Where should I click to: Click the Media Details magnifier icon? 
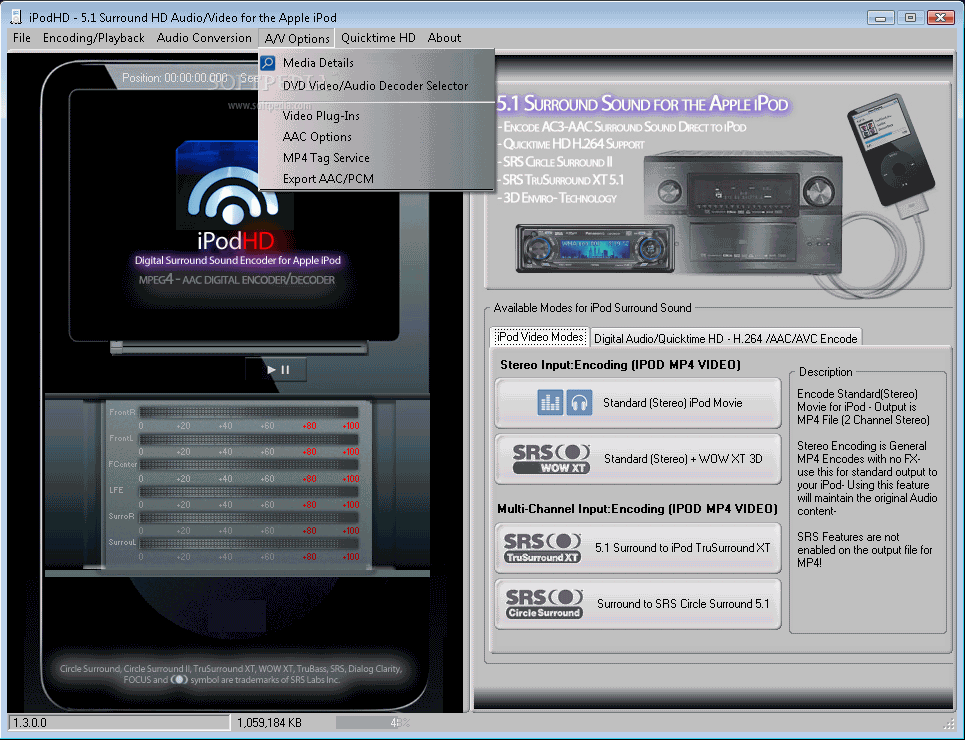(268, 63)
